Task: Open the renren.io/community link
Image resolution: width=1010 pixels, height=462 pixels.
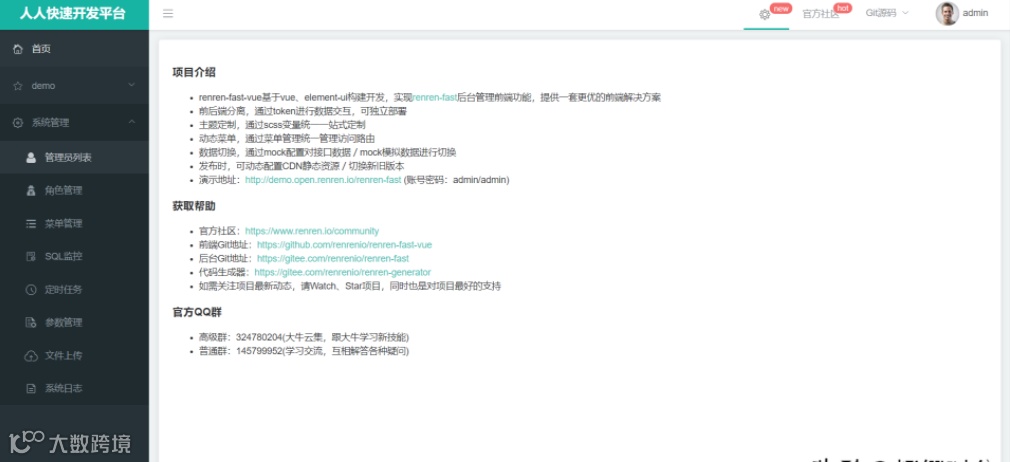Action: [x=312, y=231]
